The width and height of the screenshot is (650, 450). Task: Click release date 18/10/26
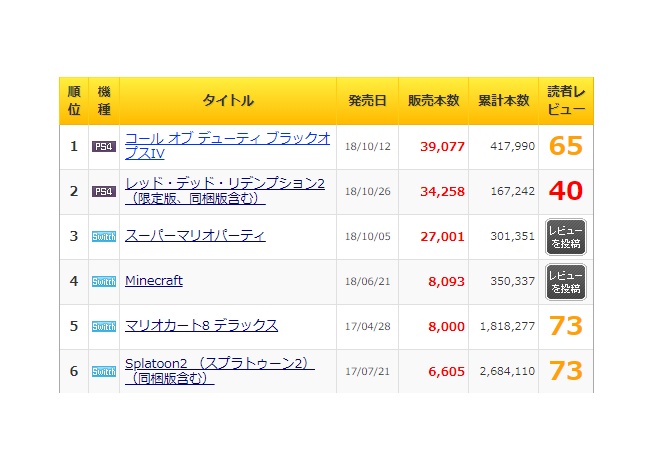(x=368, y=191)
